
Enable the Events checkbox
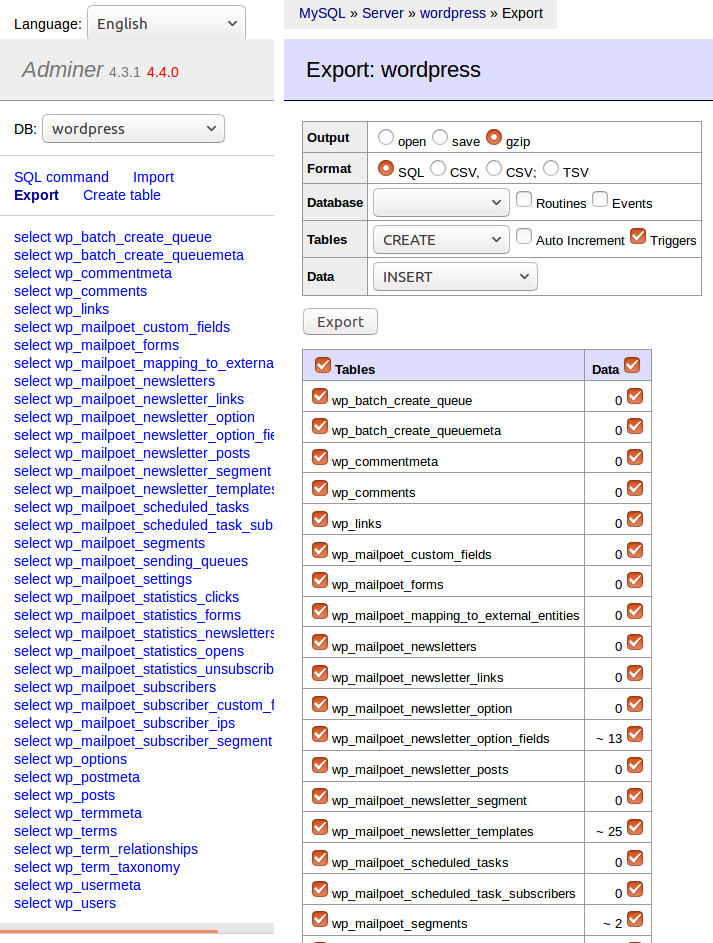[x=600, y=199]
